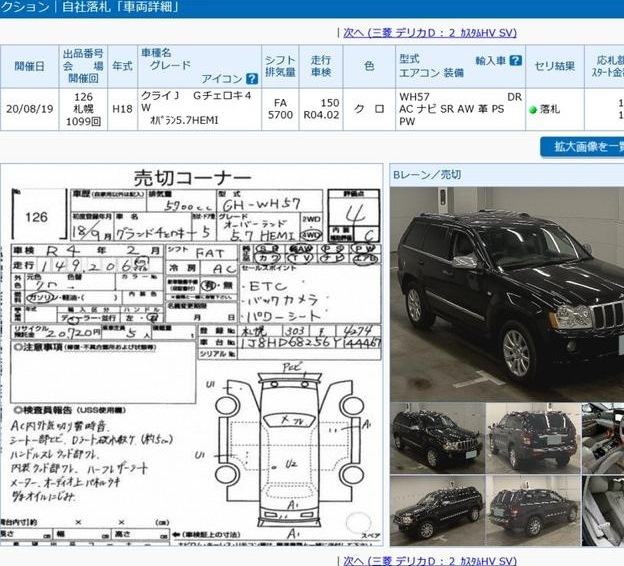
Task: Open the left-side view Jeep thumbnail
Action: (437, 511)
